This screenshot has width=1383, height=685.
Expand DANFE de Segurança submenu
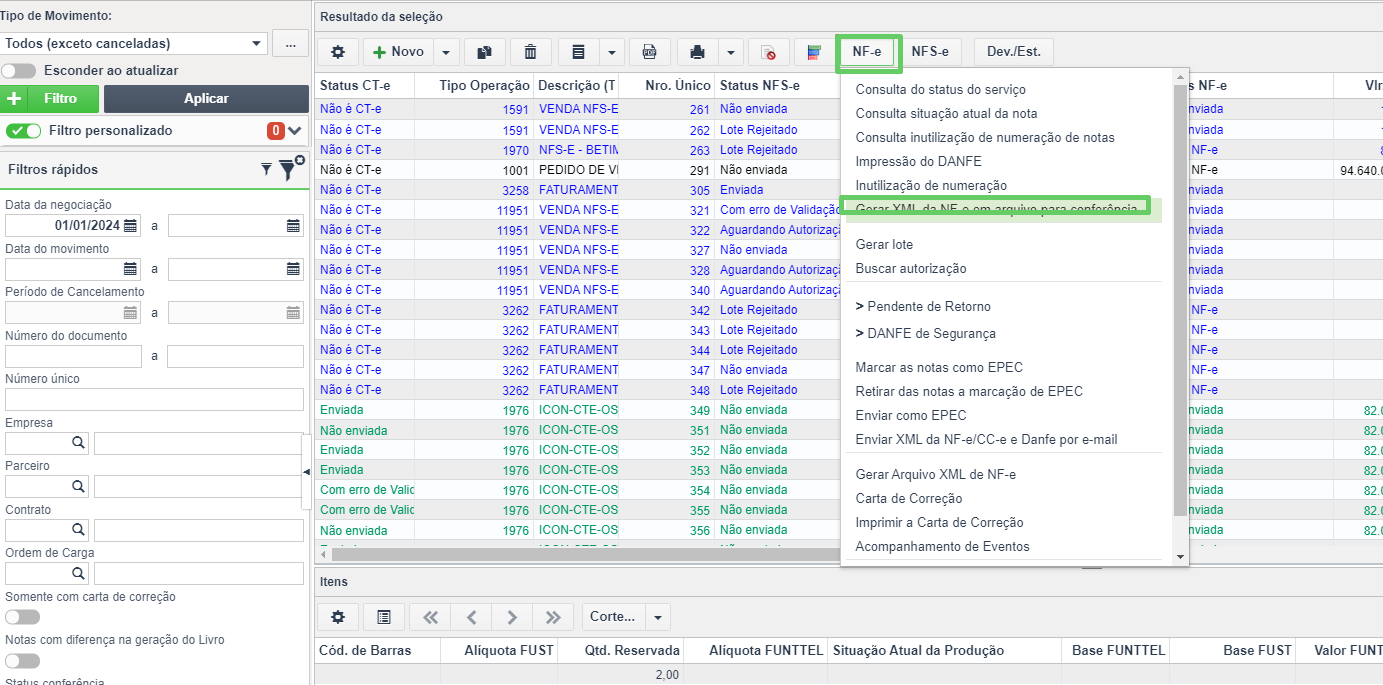(x=925, y=333)
